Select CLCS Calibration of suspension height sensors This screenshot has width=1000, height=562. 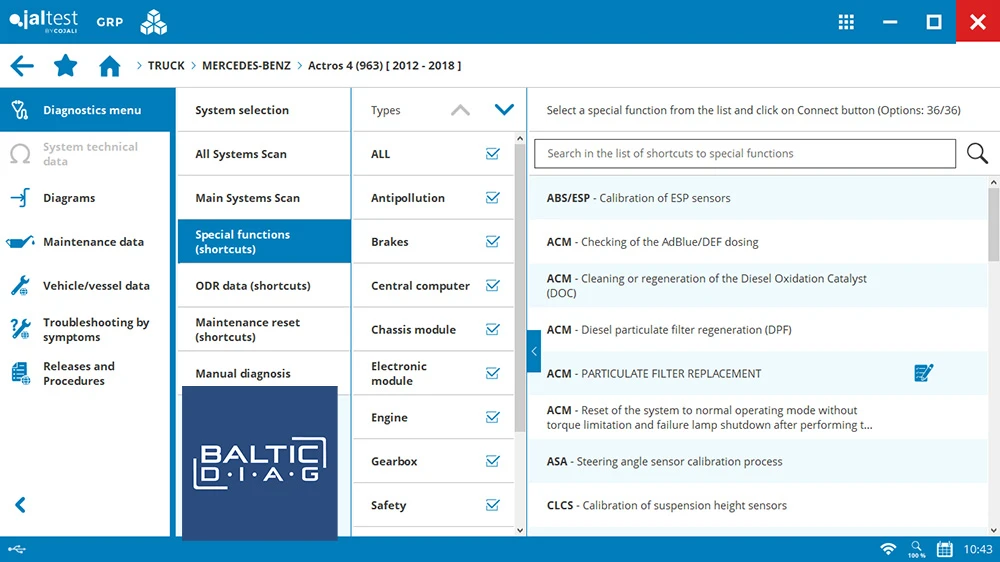758,505
